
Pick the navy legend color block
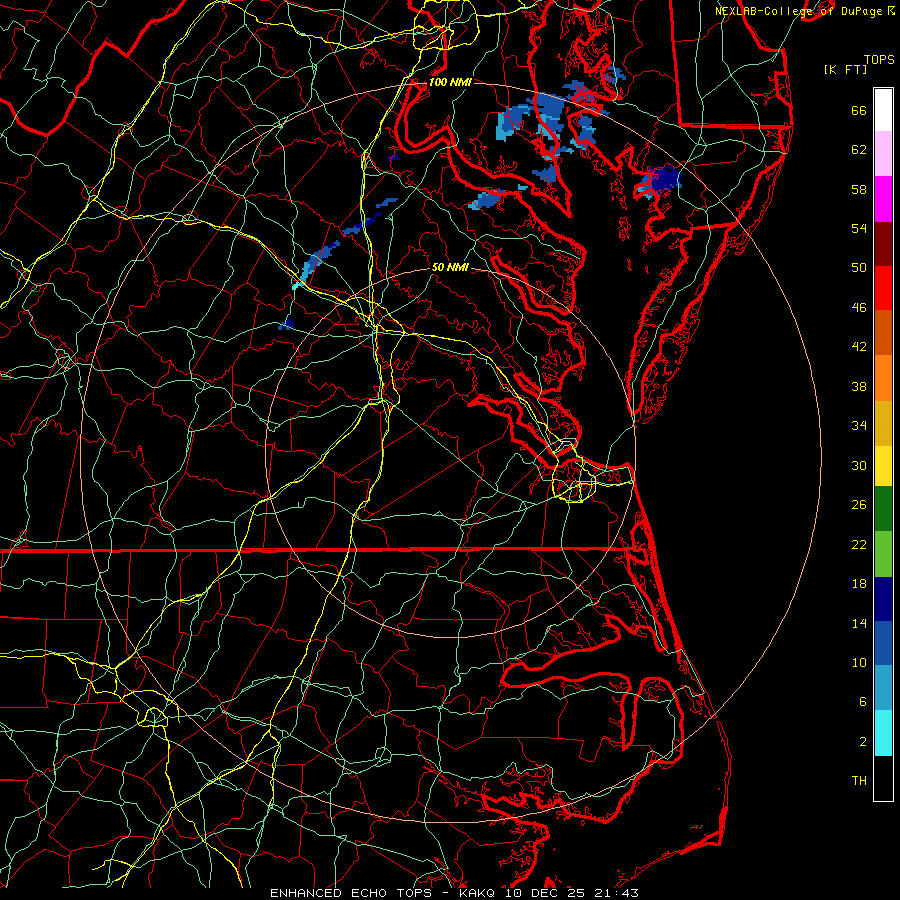point(883,599)
